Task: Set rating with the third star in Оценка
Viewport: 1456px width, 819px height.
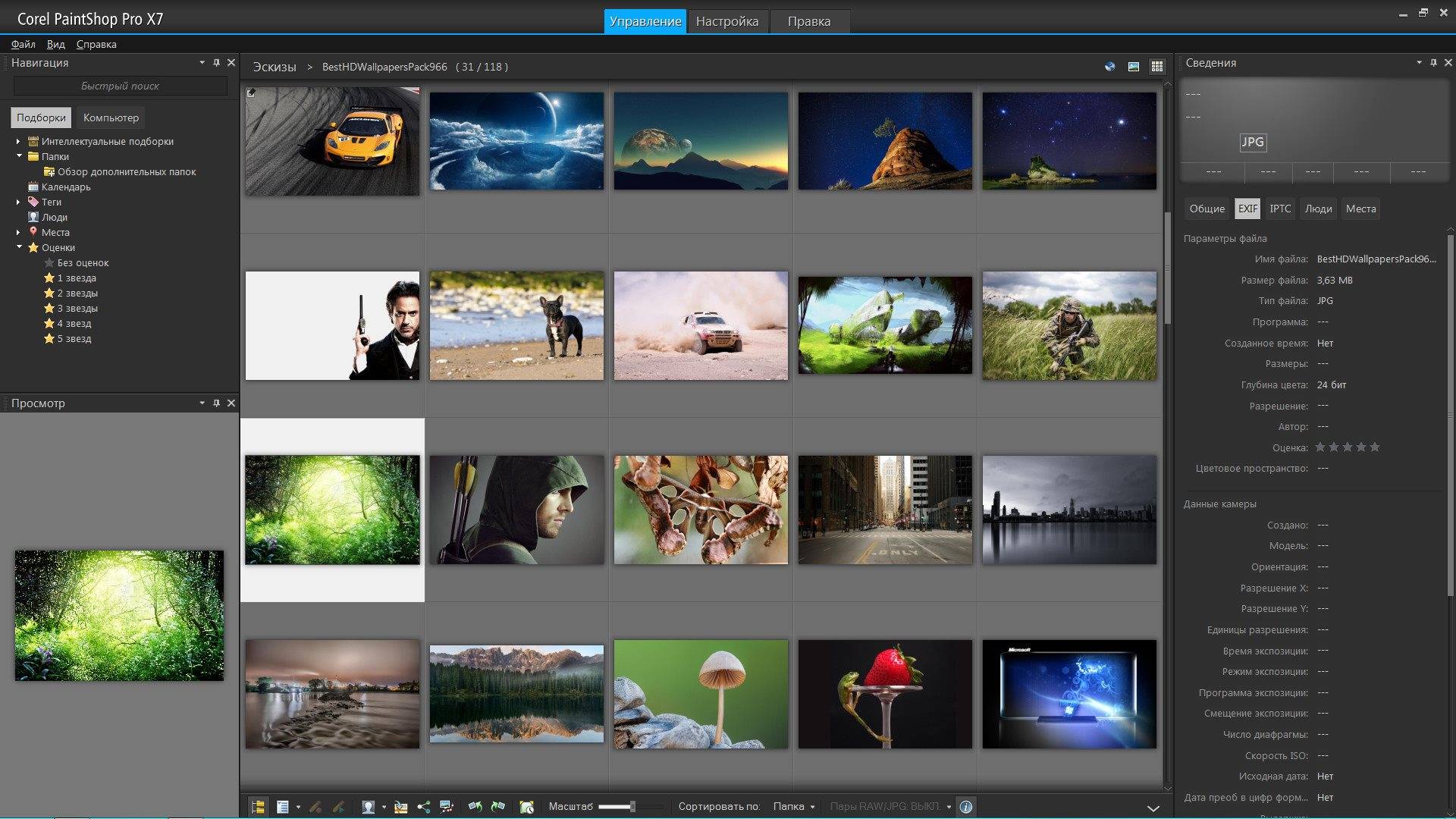Action: pos(1348,447)
